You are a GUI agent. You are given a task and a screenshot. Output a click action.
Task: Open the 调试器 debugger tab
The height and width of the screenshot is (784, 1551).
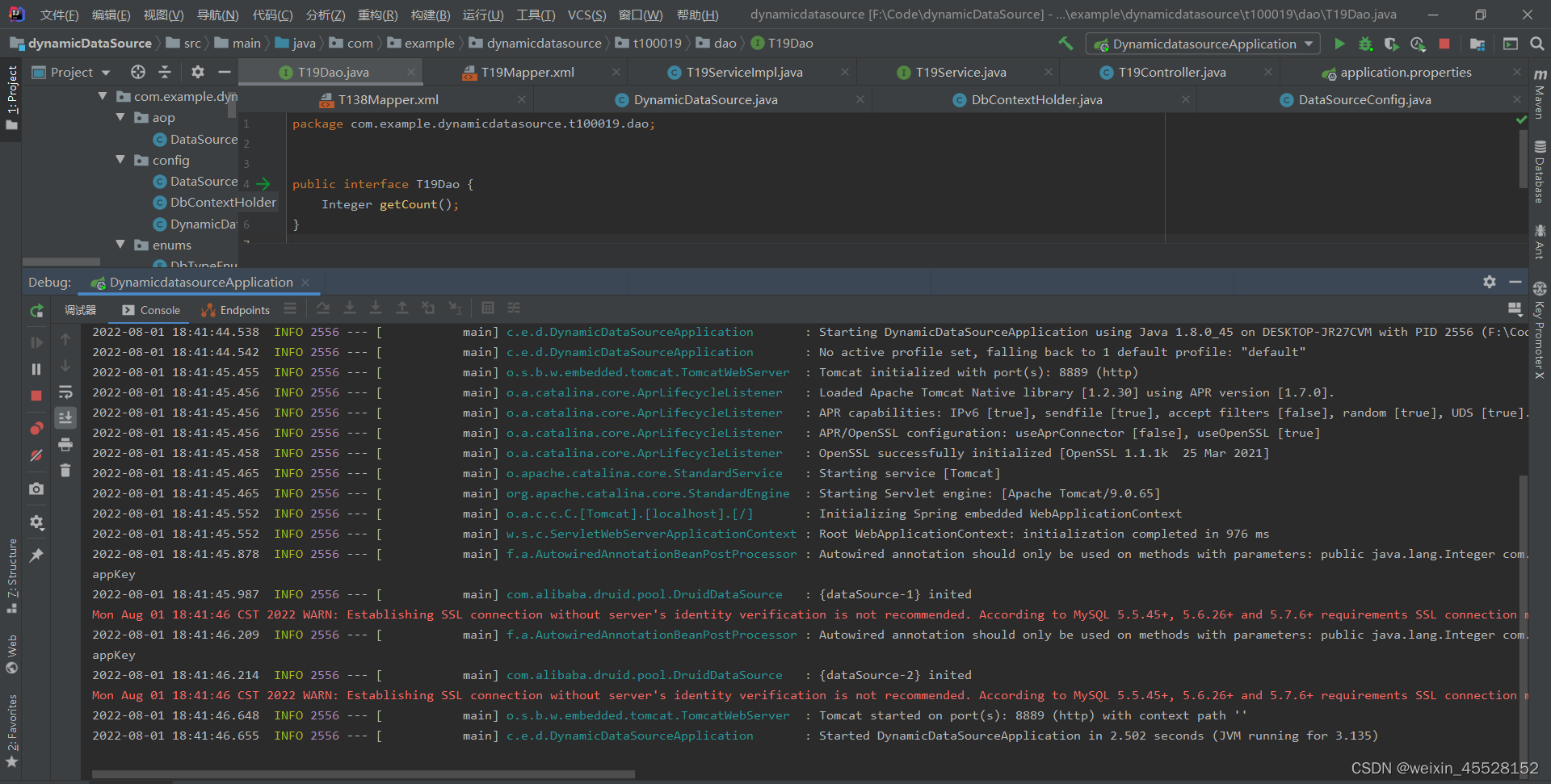pyautogui.click(x=80, y=310)
